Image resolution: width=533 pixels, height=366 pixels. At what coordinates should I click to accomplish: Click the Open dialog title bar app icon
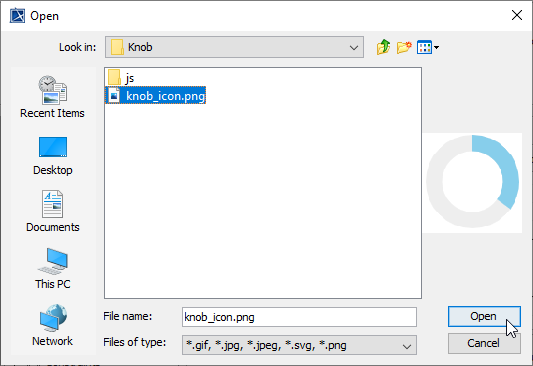(x=17, y=16)
